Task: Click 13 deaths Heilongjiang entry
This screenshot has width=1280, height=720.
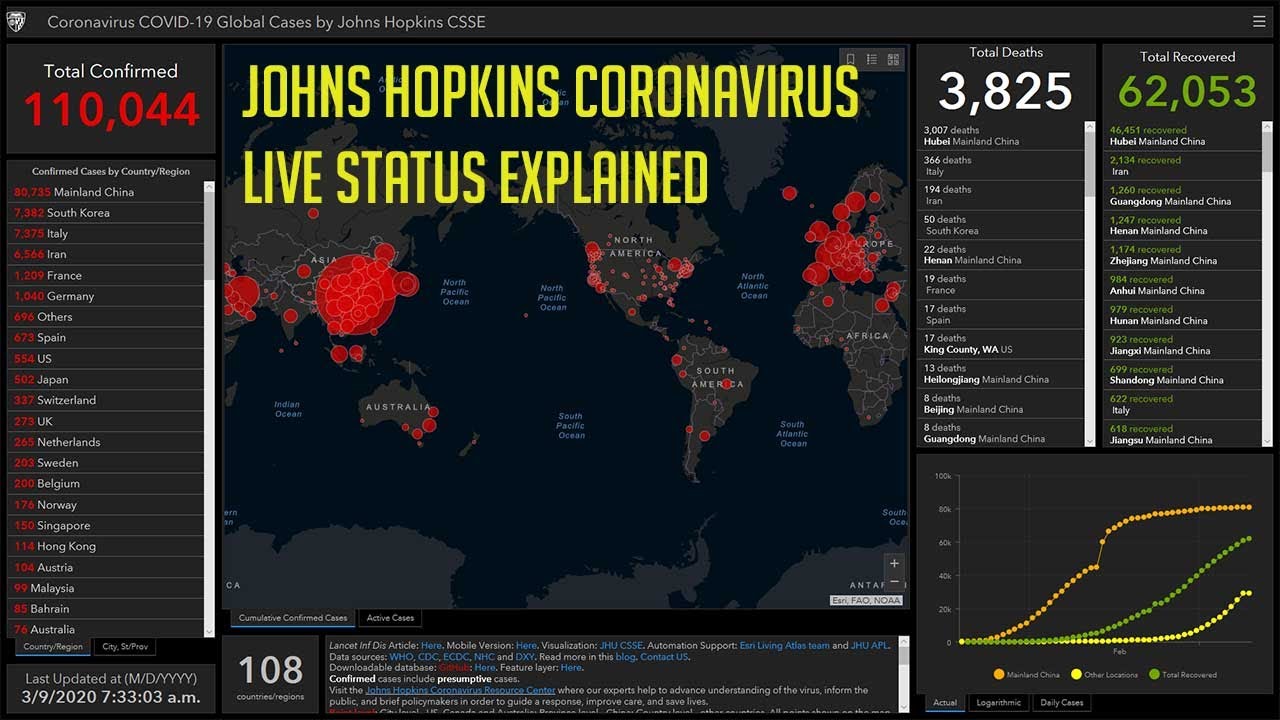Action: (x=1001, y=374)
